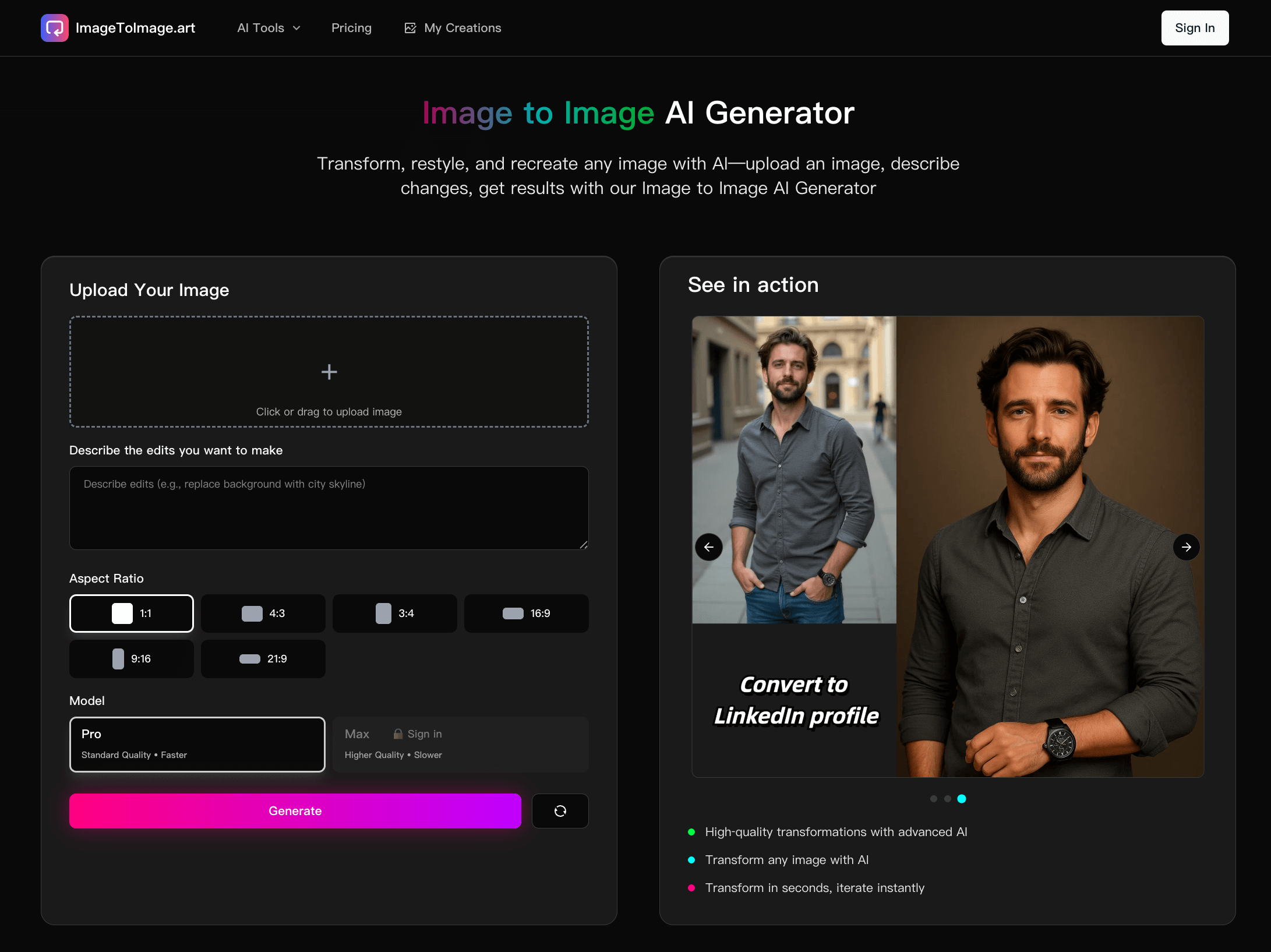The height and width of the screenshot is (952, 1271).
Task: Click the 'Aspect Ratio' label
Action: [107, 579]
